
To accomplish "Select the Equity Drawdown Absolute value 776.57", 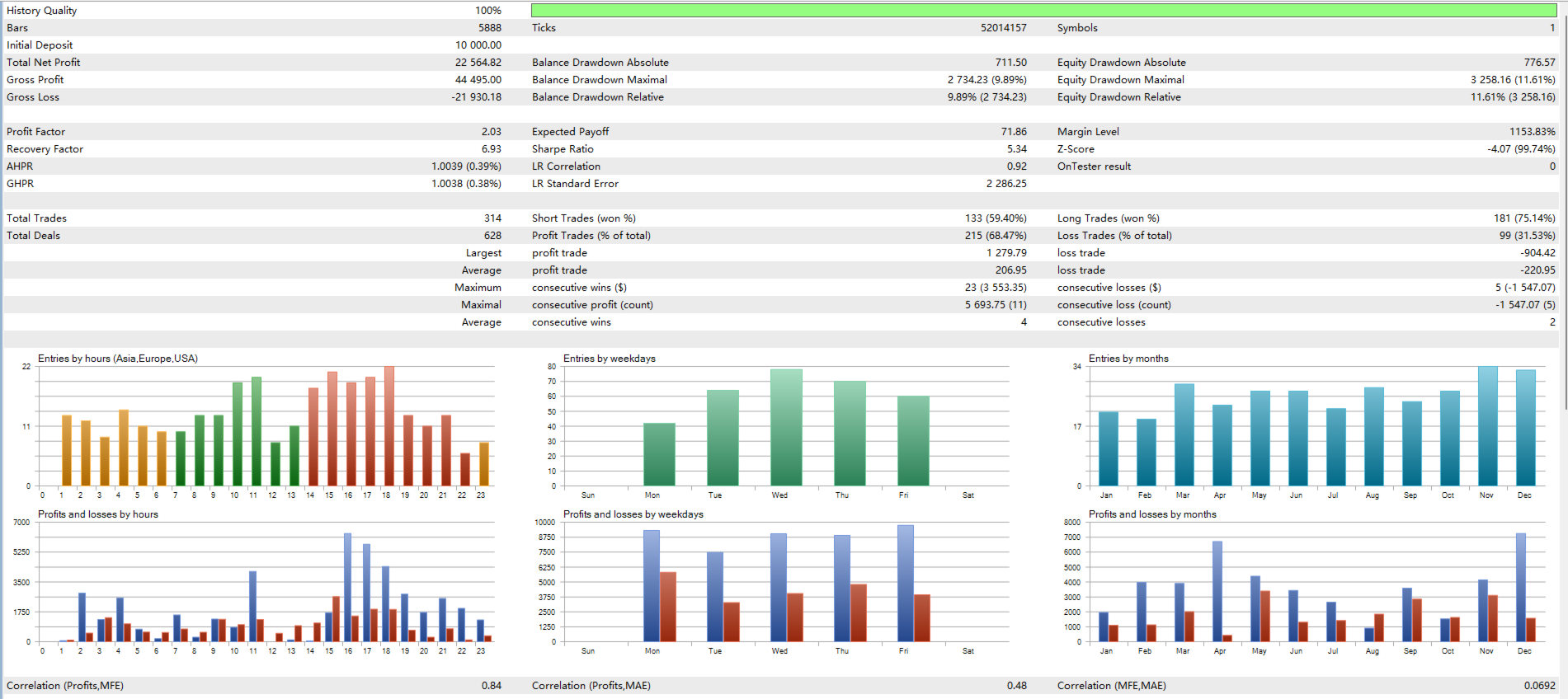I will click(x=1539, y=63).
